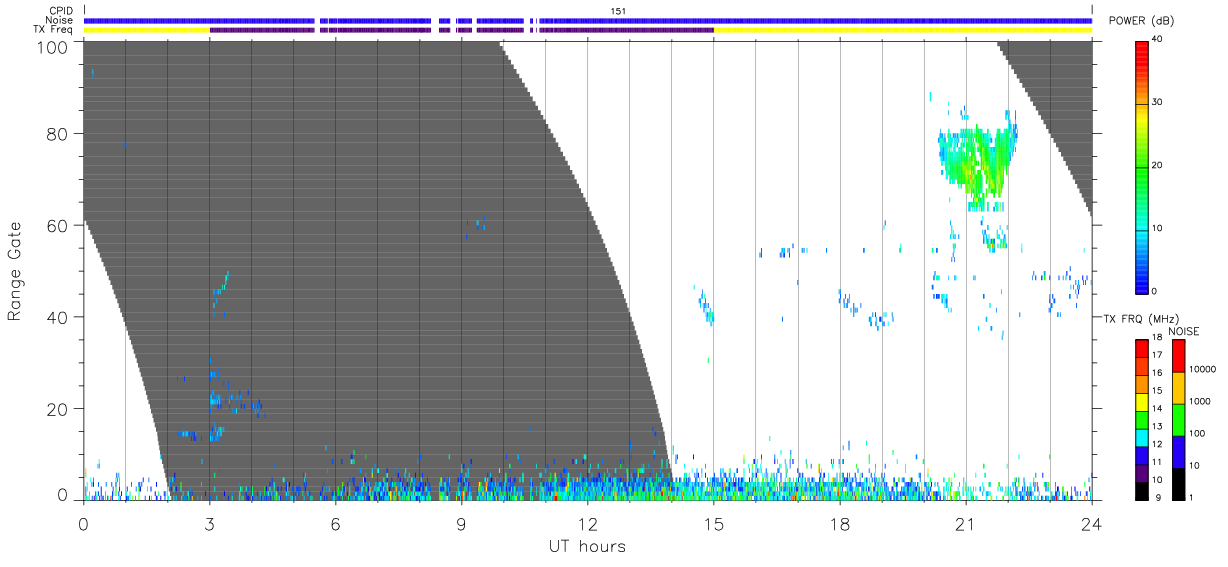Click the red swatch of TX FRQ legend
Image resolution: width=1228 pixels, height=567 pixels.
1143,350
